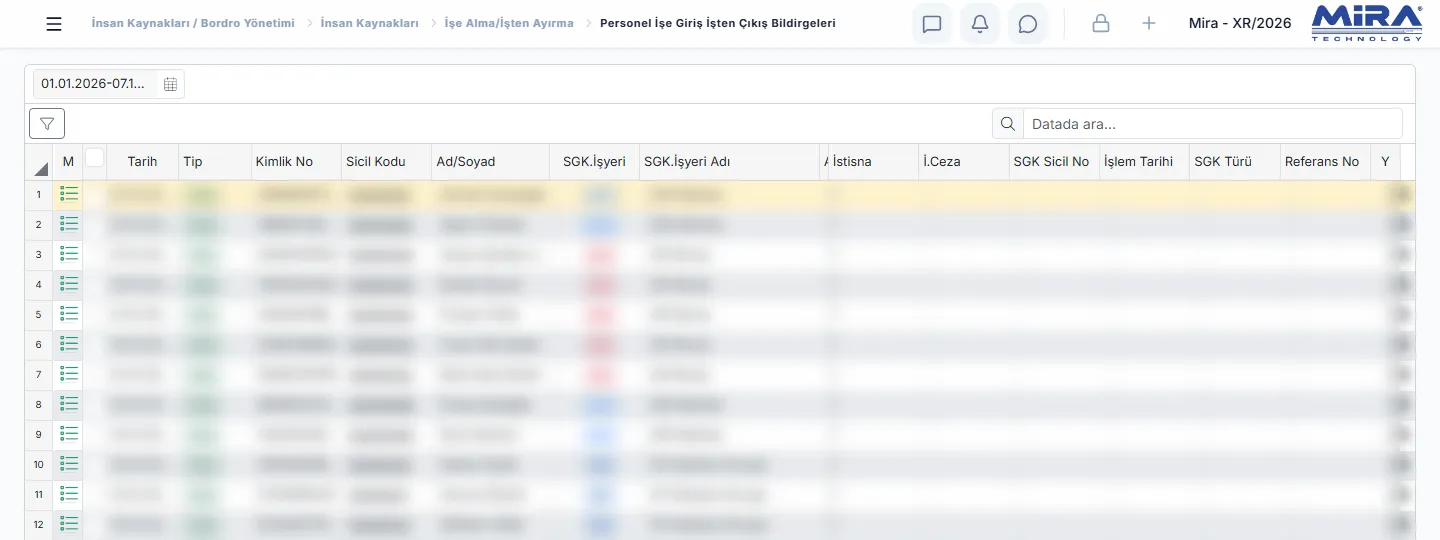This screenshot has height=540, width=1440.
Task: Go to İnsan Kaynakları / Bordro Yönetimi breadcrumb
Action: (x=193, y=23)
